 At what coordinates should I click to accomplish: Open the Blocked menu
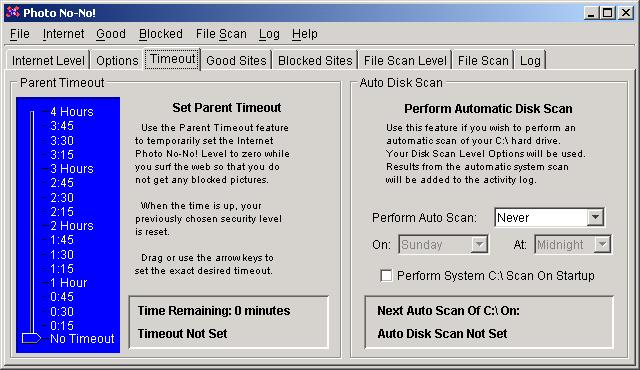click(160, 34)
